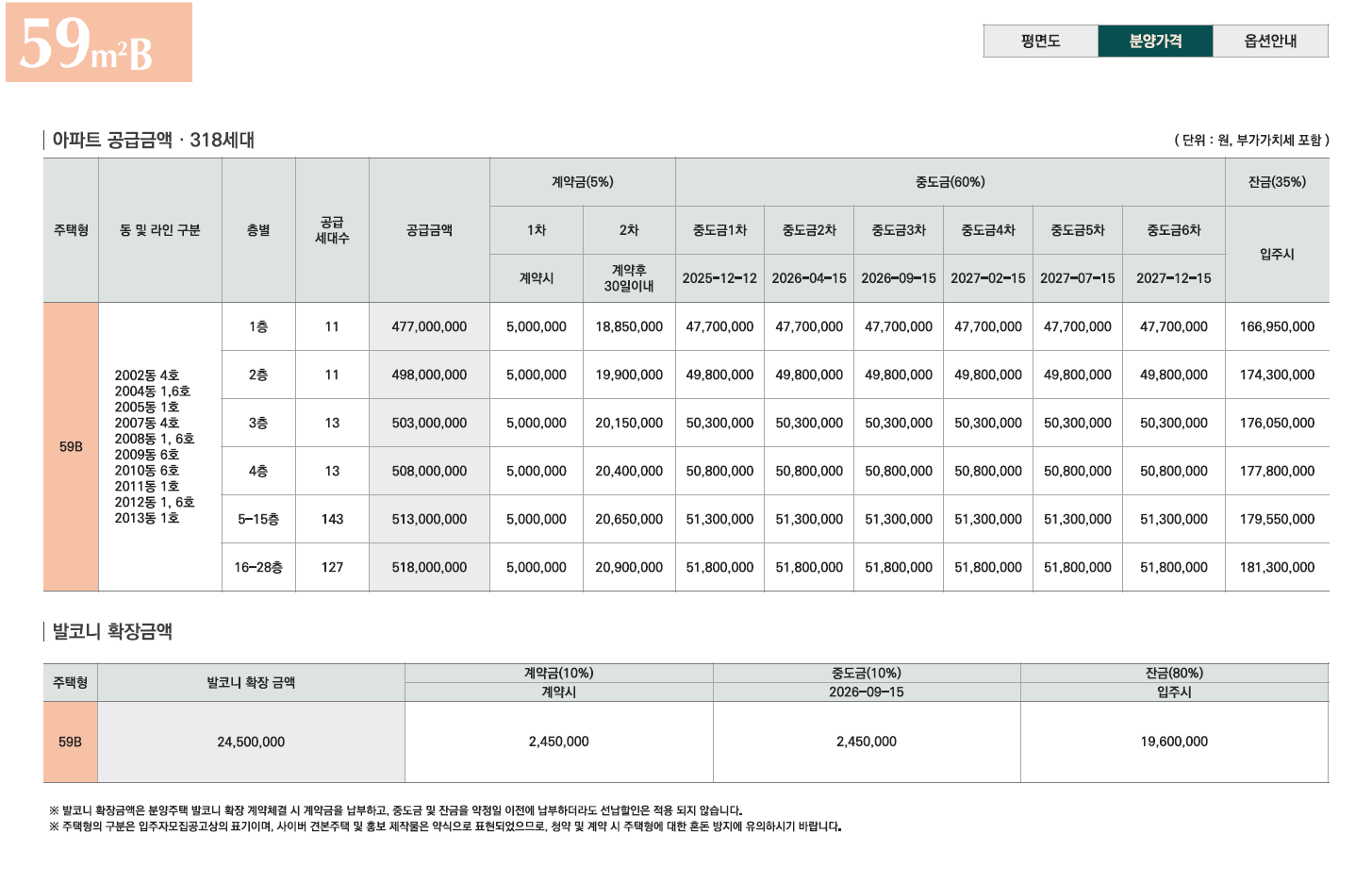Click the supply price 513,000,000
This screenshot has height=884, width=1372.
coord(429,519)
